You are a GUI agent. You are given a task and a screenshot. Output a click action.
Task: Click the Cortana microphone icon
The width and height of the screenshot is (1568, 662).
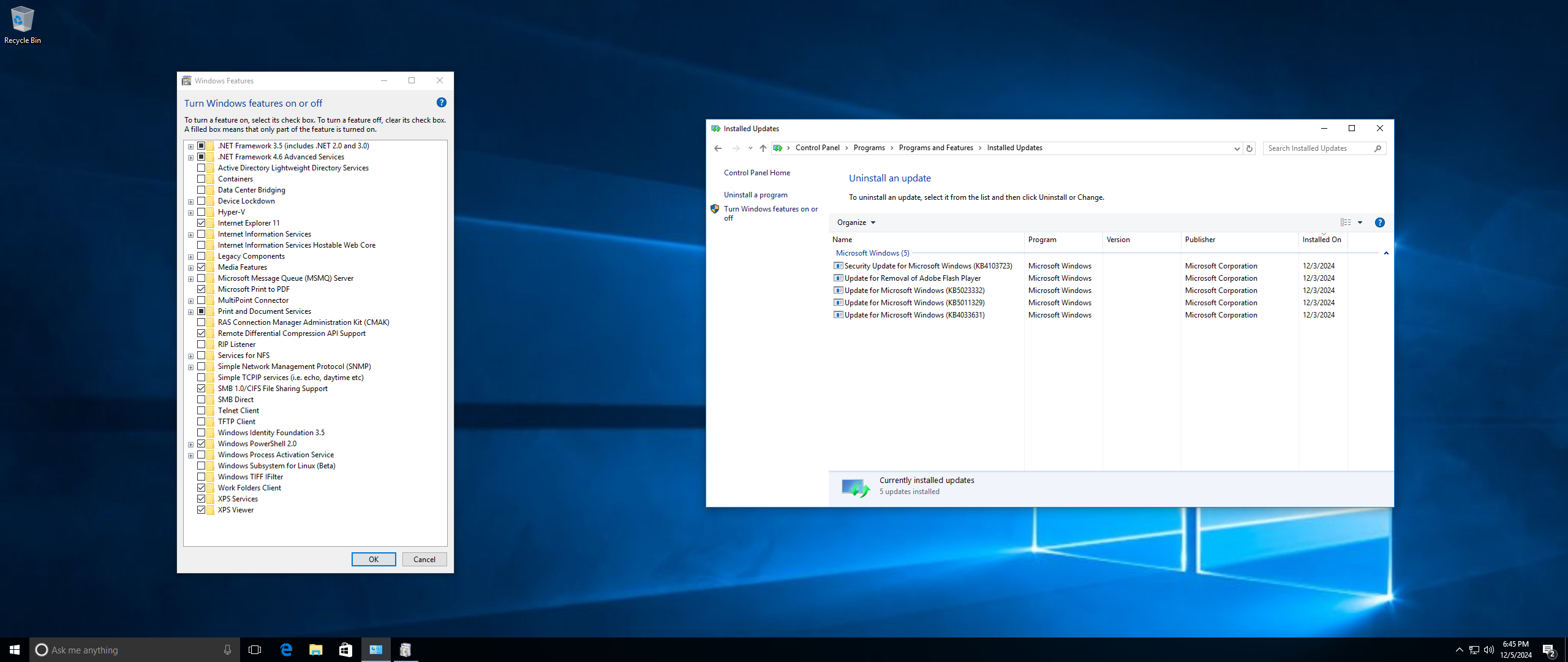click(227, 650)
